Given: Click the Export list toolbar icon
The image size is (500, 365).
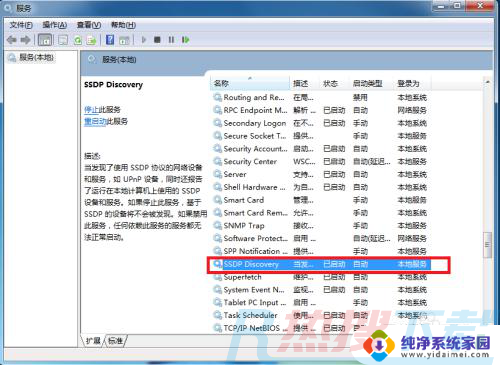Looking at the screenshot, I should tap(91, 40).
